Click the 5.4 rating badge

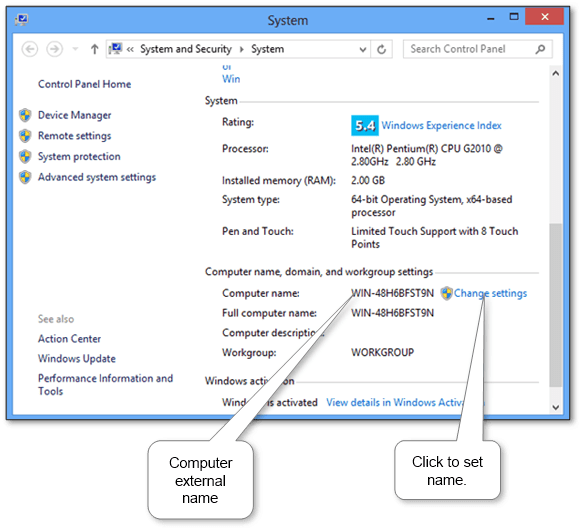coord(364,126)
